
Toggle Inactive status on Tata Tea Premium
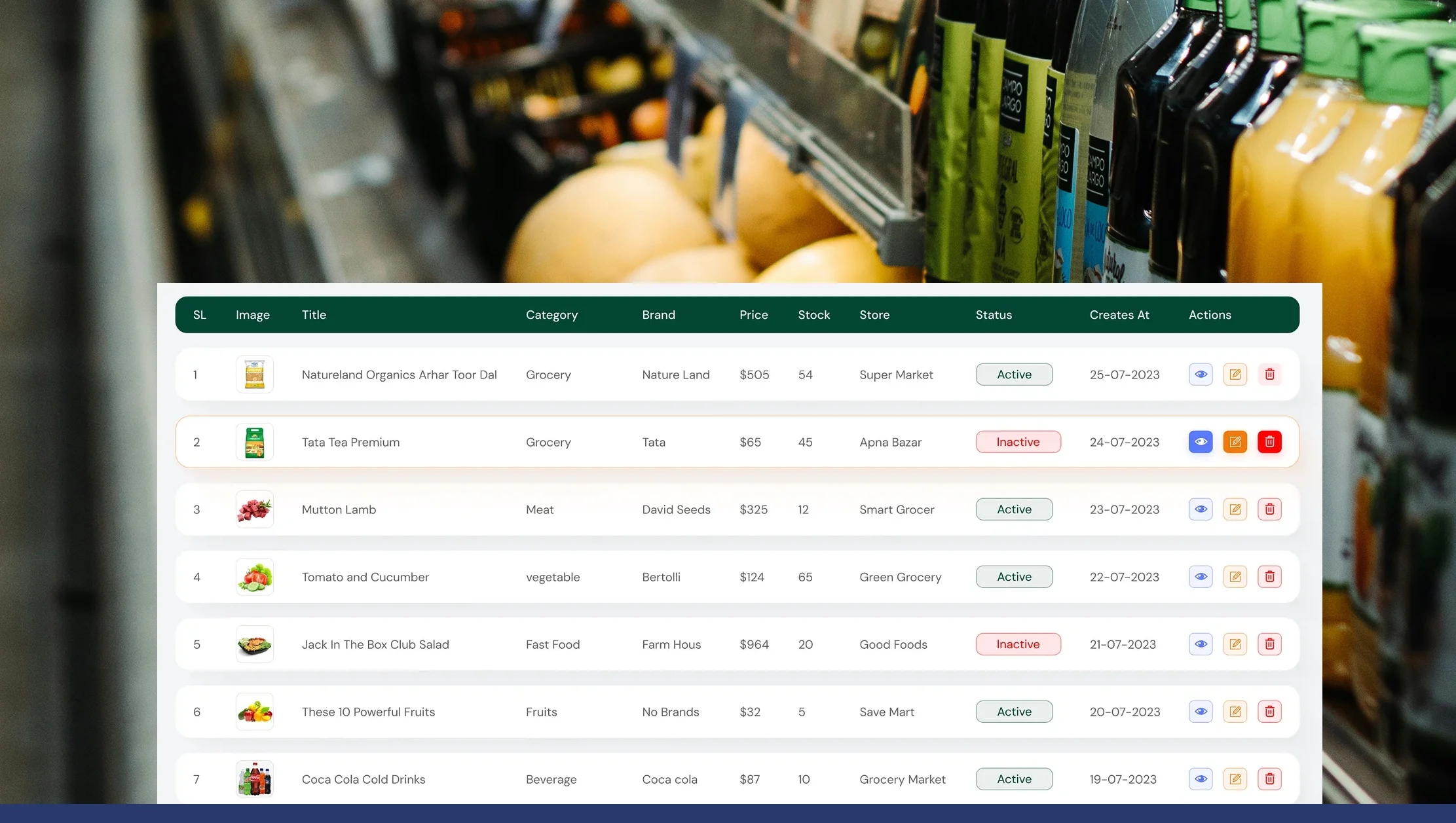[x=1018, y=441]
